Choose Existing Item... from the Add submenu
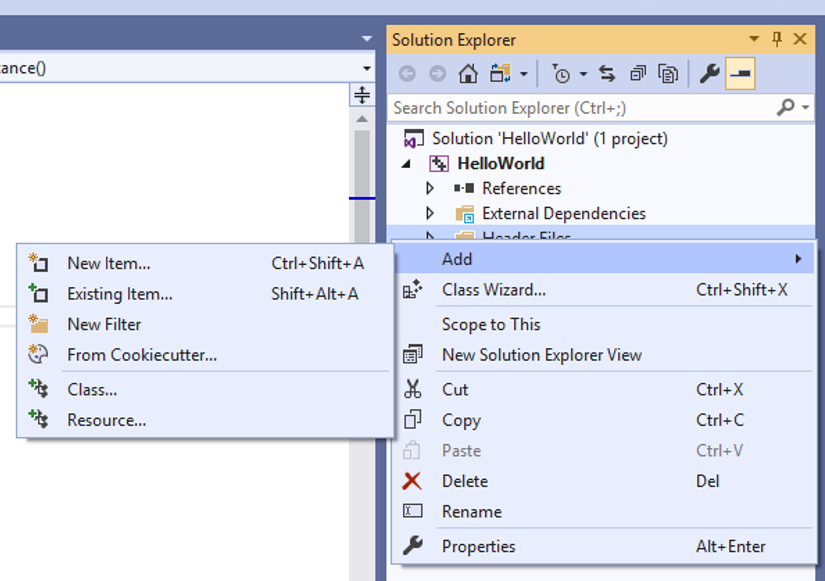825x581 pixels. click(x=119, y=294)
